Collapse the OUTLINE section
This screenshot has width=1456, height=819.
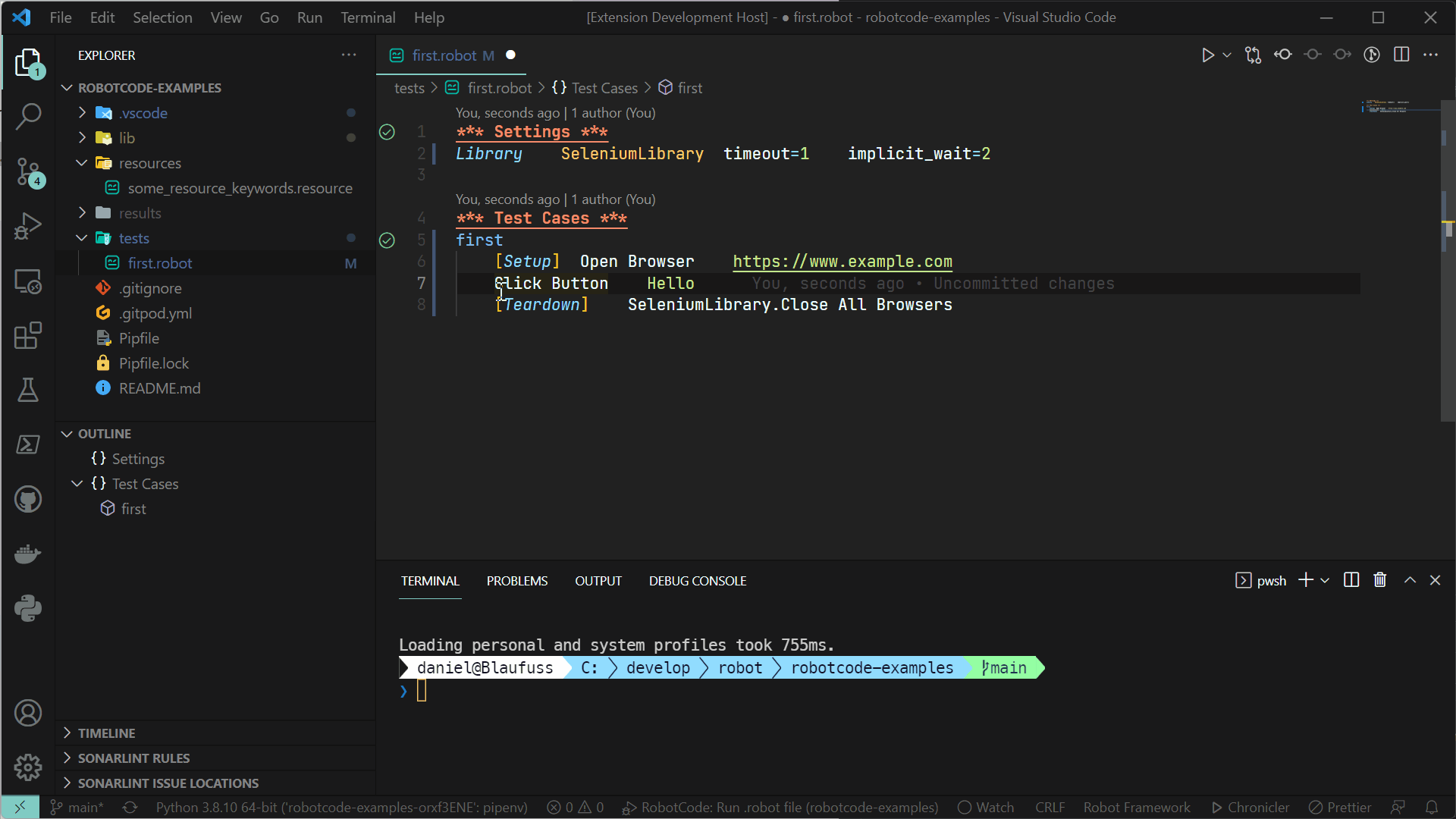click(x=105, y=434)
